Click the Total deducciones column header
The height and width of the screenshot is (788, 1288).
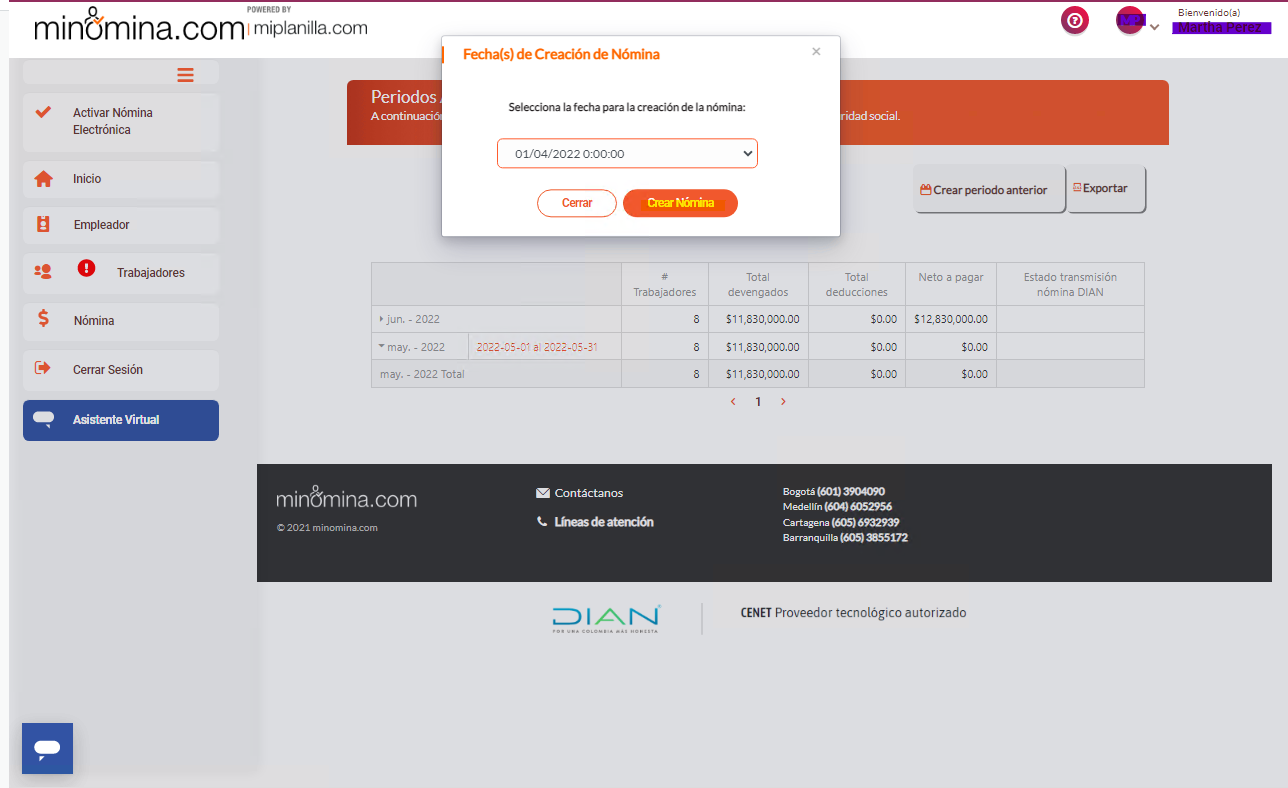[857, 284]
